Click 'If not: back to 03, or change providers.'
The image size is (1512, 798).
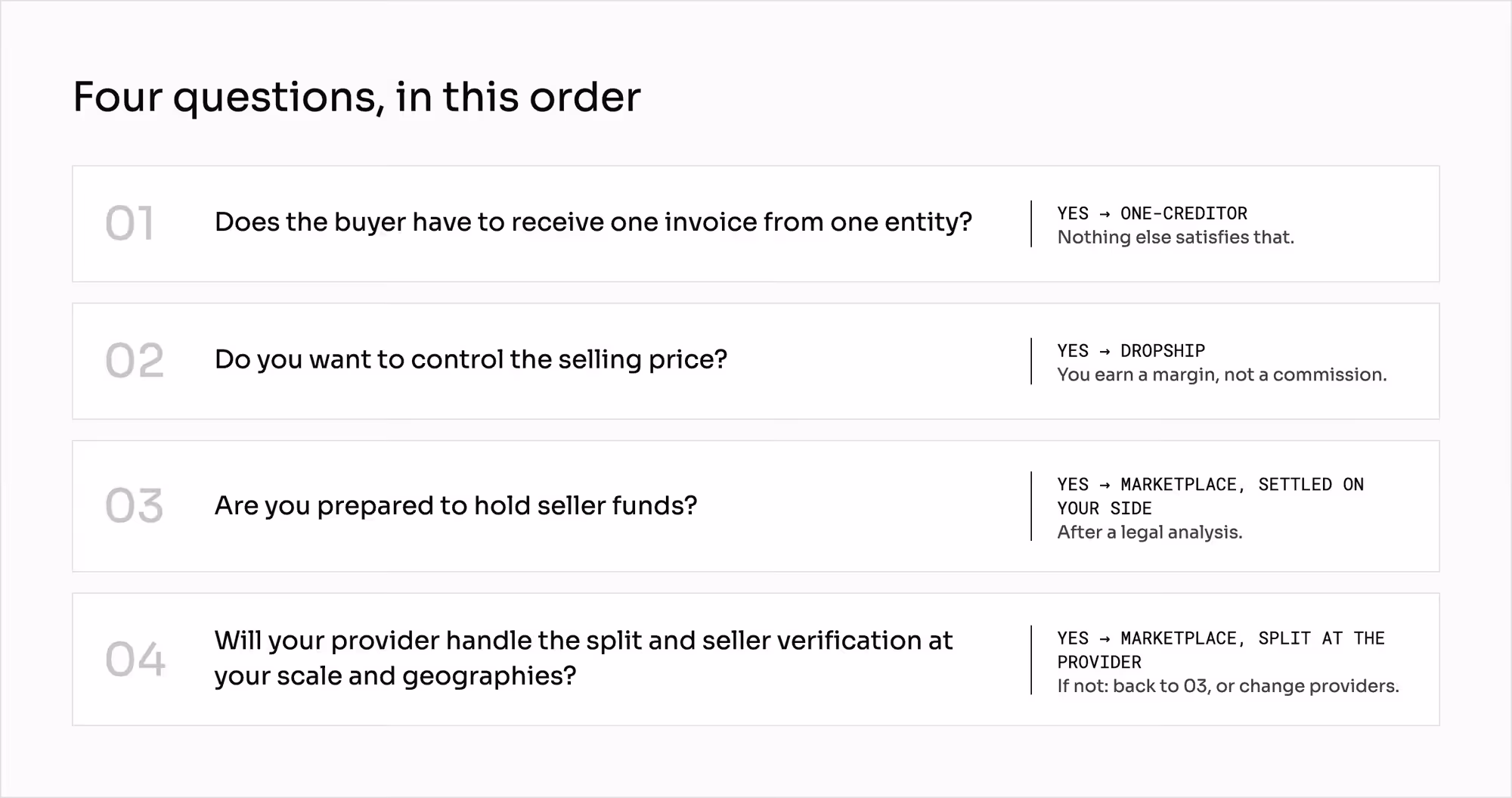click(x=1228, y=686)
